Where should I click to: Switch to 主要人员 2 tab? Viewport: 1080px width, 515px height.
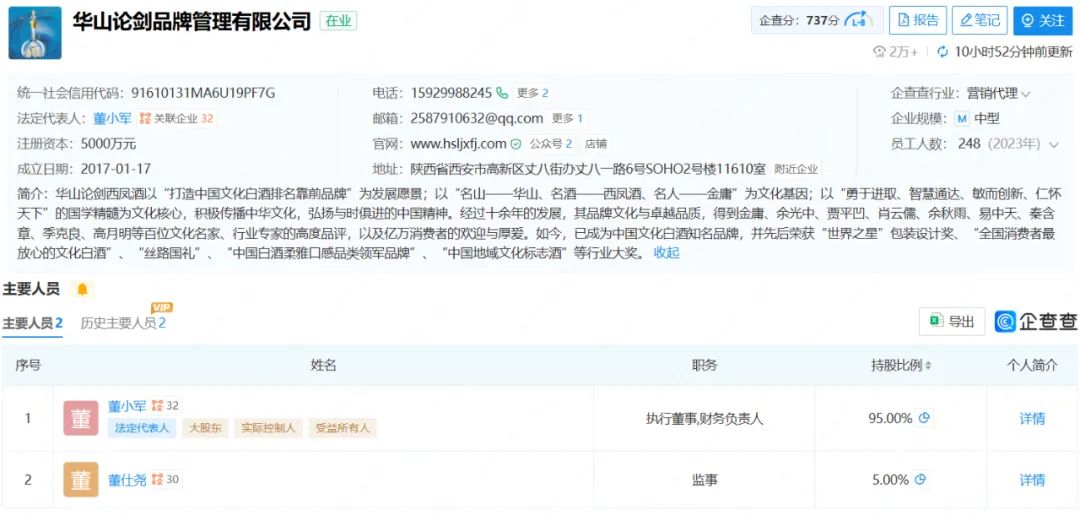(x=32, y=323)
